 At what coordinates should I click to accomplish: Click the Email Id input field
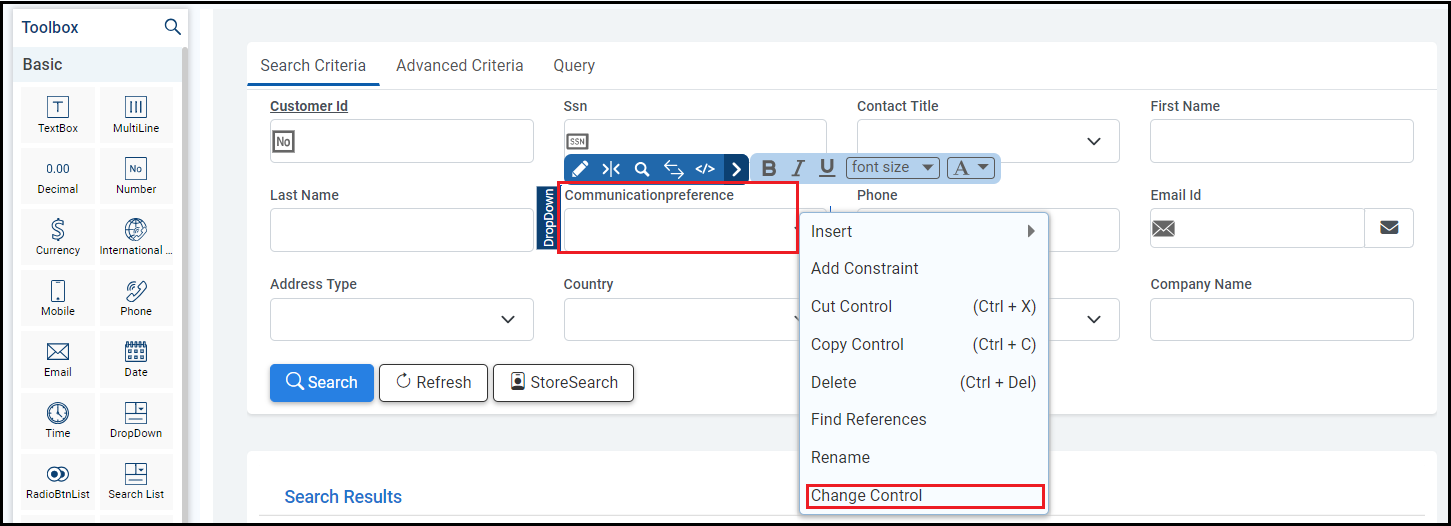[1258, 228]
